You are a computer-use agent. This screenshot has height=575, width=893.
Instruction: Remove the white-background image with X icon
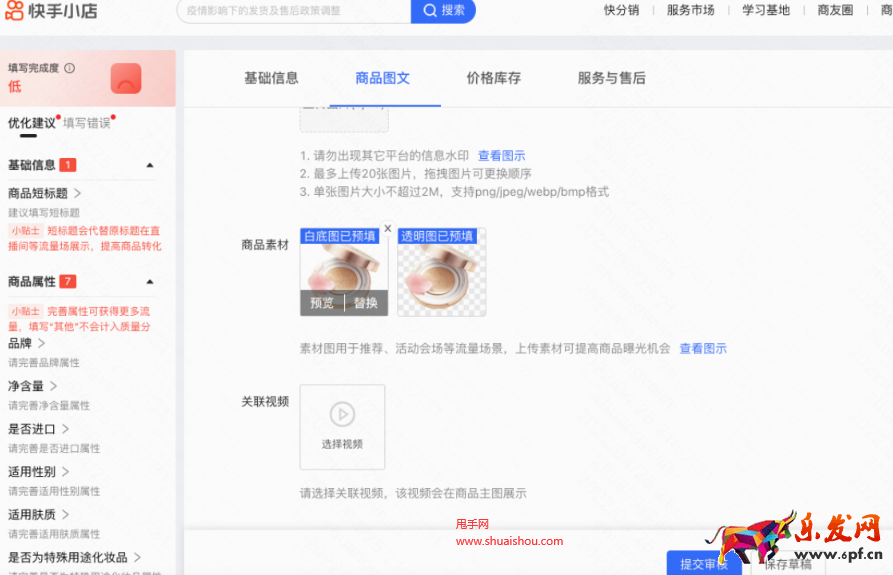tap(388, 228)
